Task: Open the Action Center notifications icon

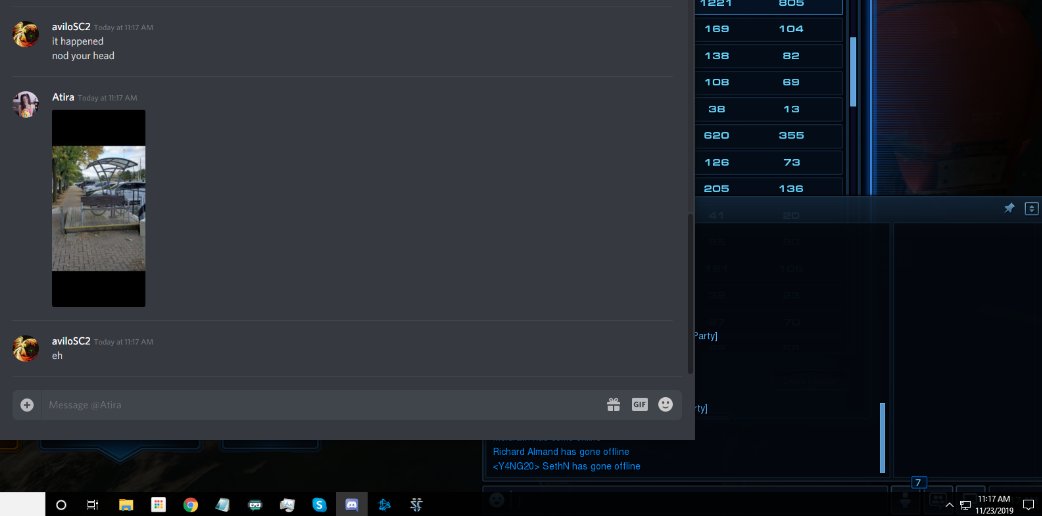Action: click(x=1029, y=505)
